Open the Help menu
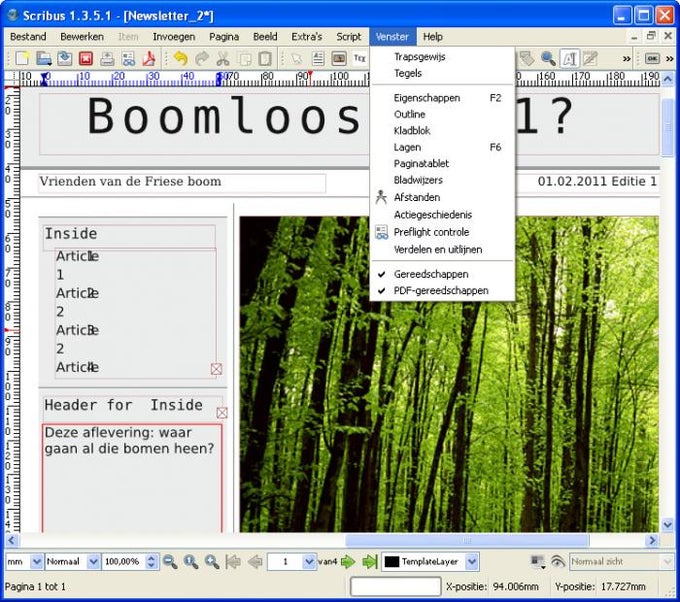Viewport: 680px width, 602px height. point(433,37)
